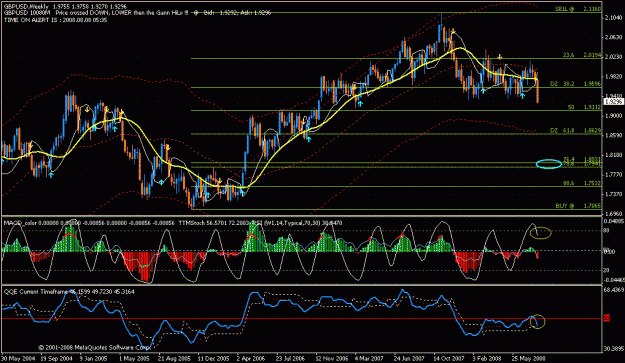
Task: Click the 1.7770 price scale value
Action: 613,175
